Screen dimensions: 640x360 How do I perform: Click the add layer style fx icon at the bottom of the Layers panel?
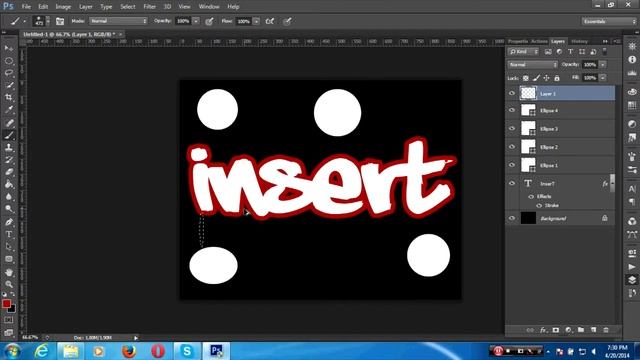543,330
